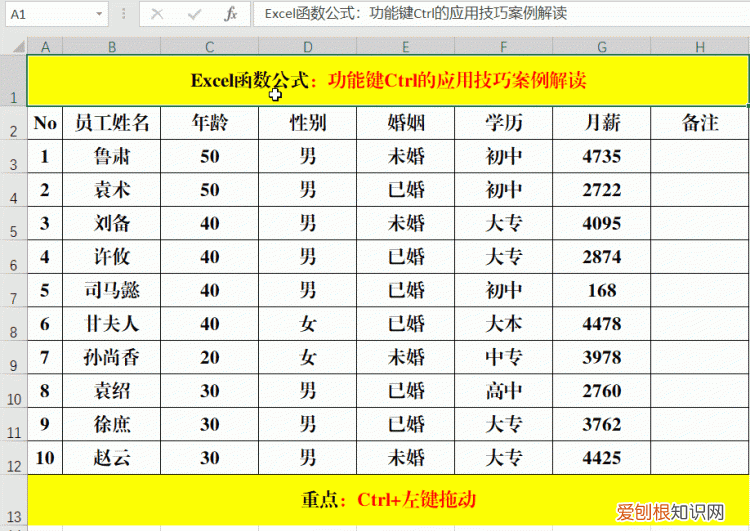Click the 备注 header cell

[700, 123]
